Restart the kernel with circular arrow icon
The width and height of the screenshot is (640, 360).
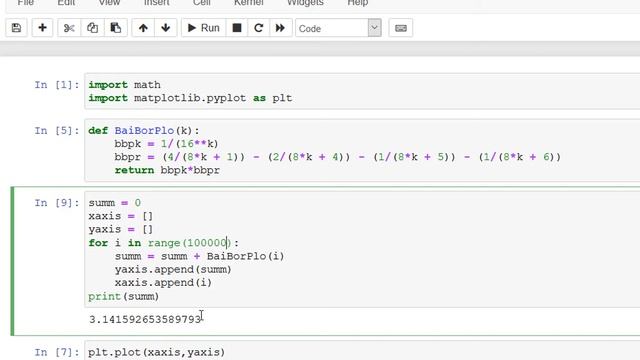point(258,28)
